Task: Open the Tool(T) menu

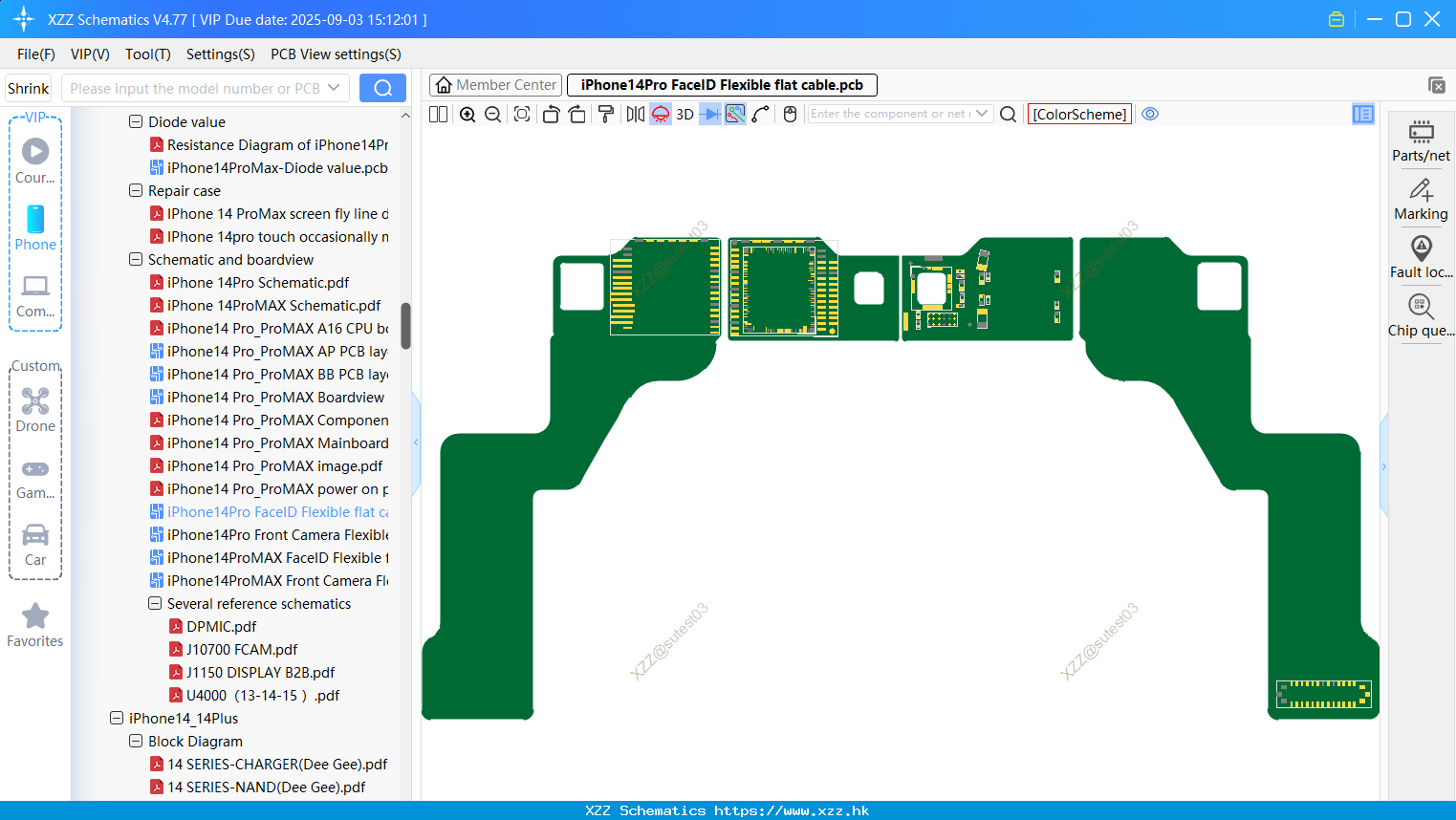Action: pos(148,54)
